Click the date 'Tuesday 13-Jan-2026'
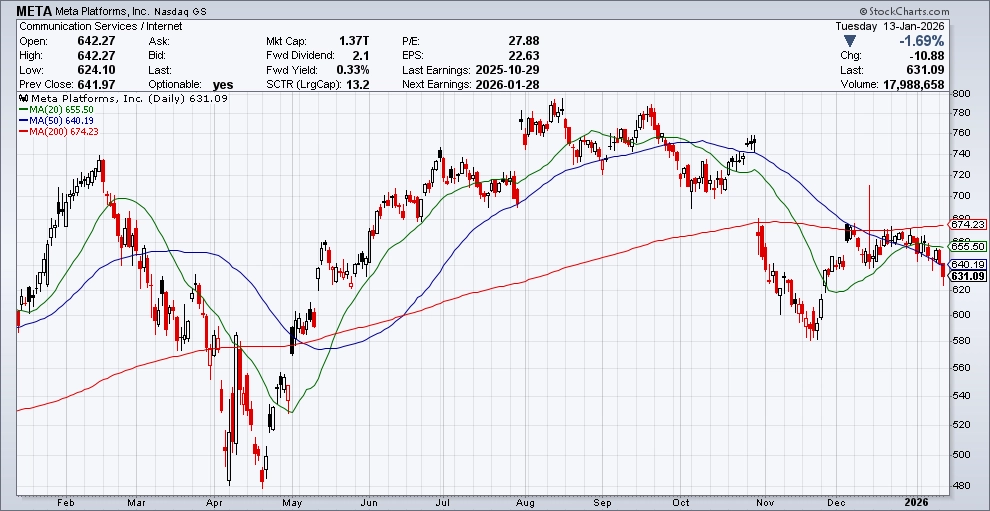Image resolution: width=990 pixels, height=511 pixels. pyautogui.click(x=890, y=27)
